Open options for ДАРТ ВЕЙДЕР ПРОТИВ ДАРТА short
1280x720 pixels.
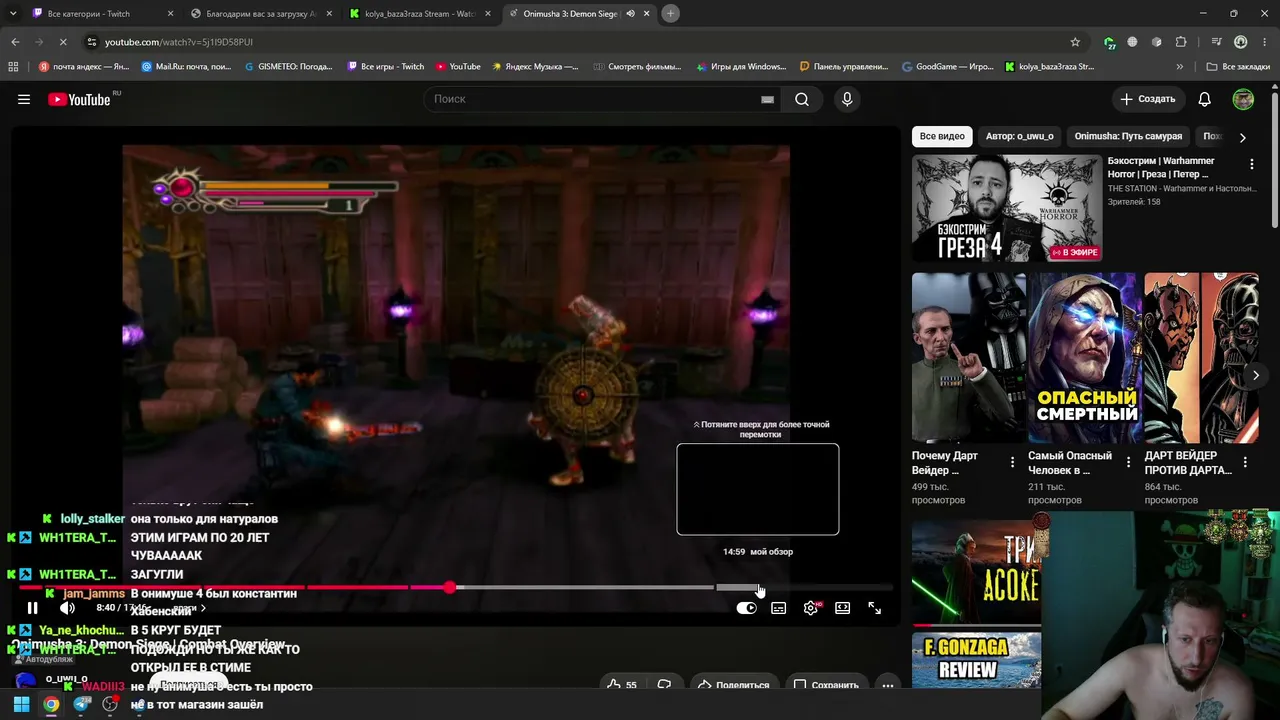coord(1245,462)
